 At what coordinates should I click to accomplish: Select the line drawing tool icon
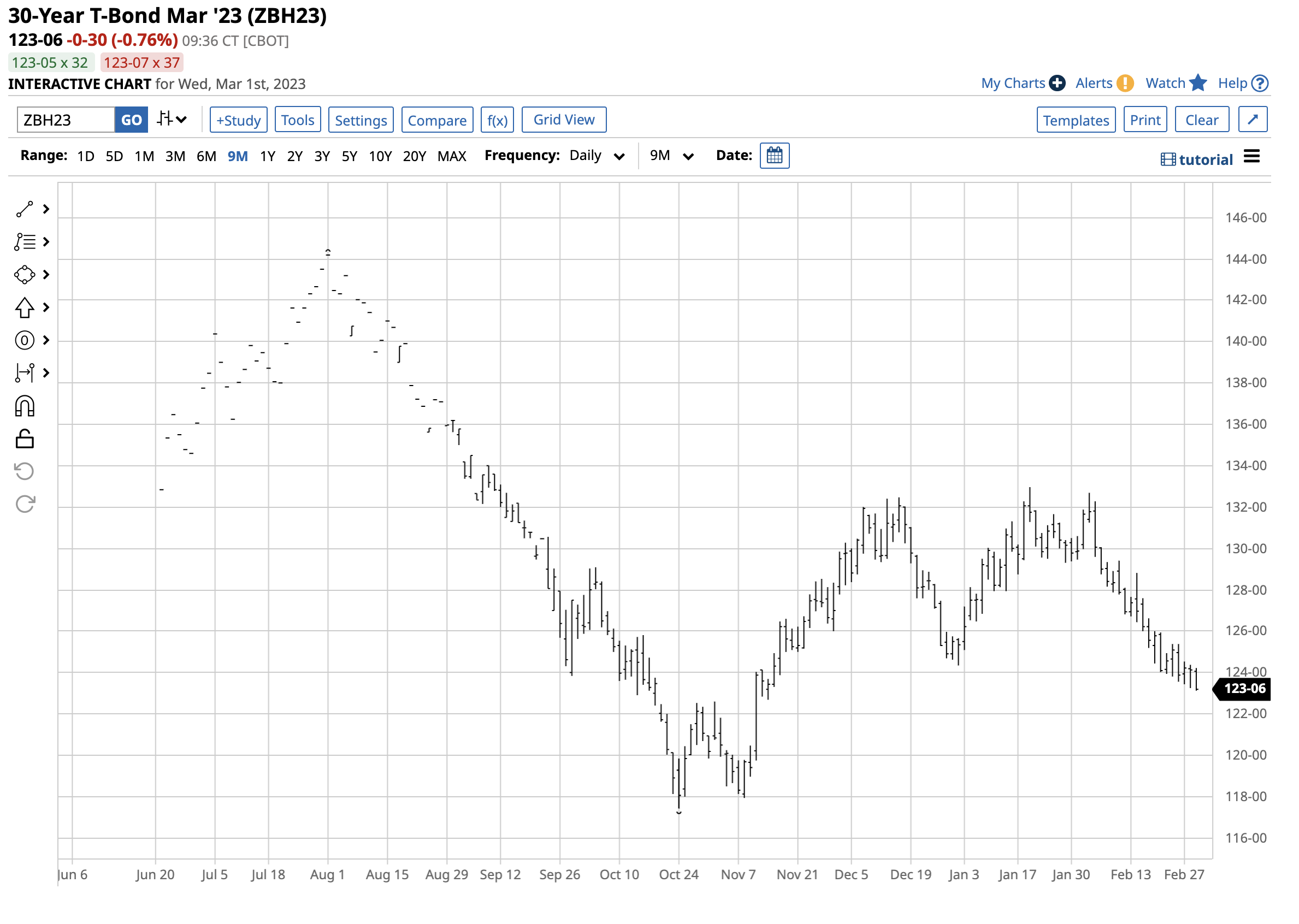(x=25, y=210)
